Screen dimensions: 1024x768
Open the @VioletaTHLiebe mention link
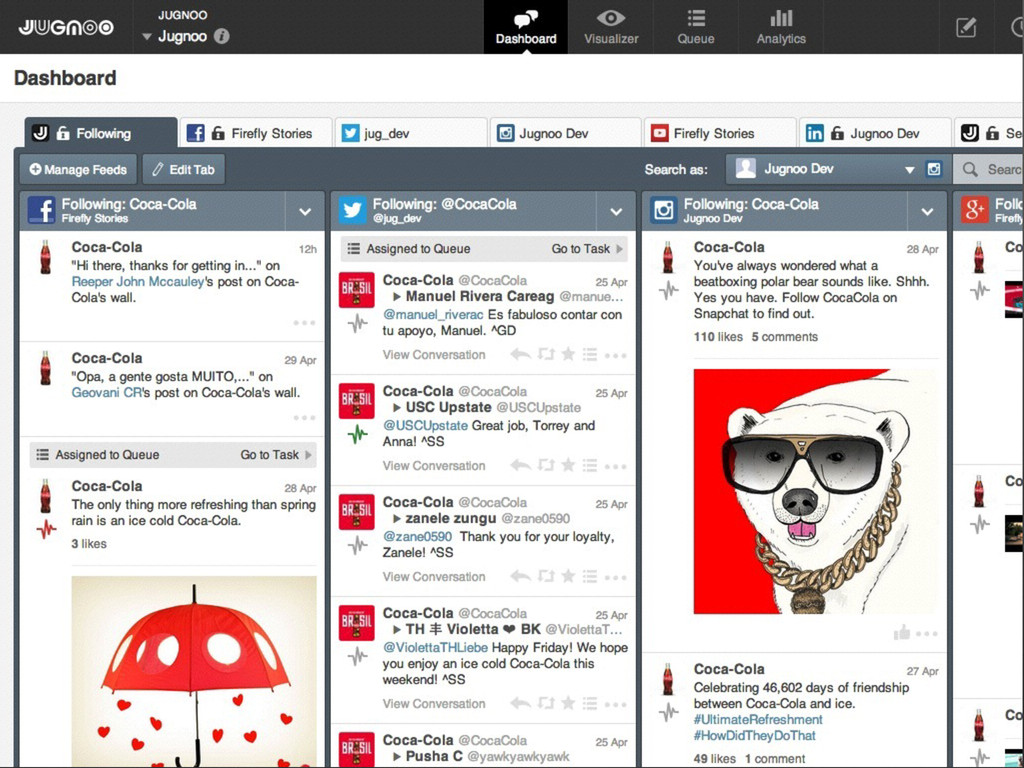(435, 648)
